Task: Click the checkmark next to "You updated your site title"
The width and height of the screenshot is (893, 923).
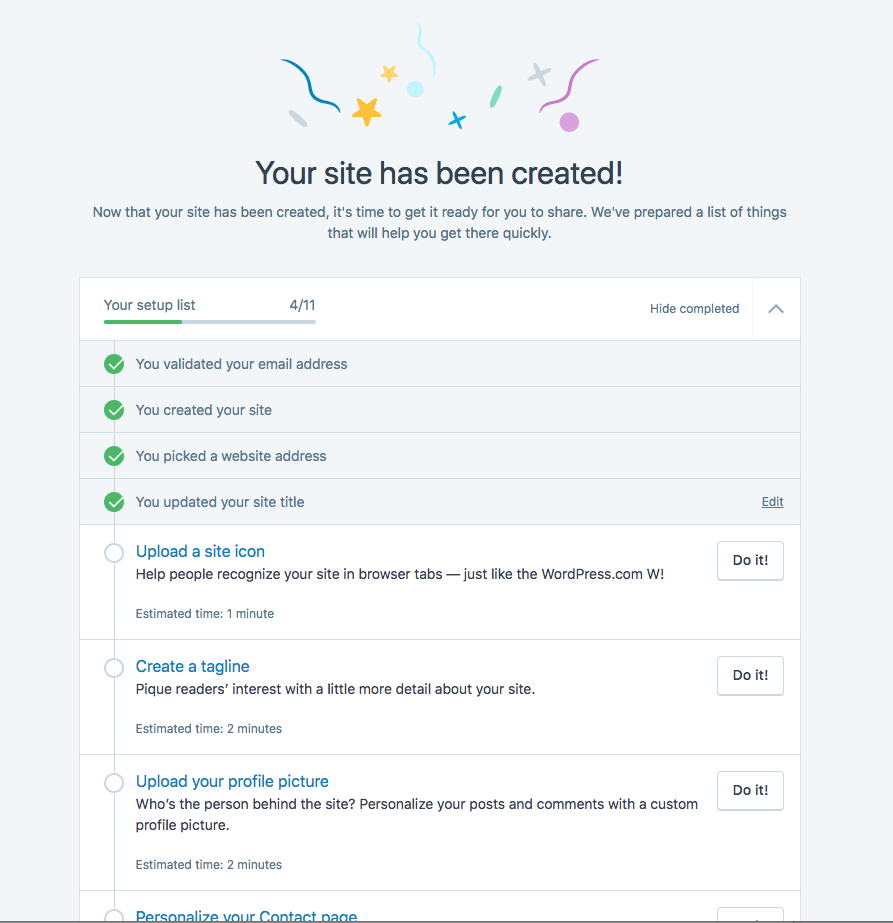Action: tap(113, 501)
